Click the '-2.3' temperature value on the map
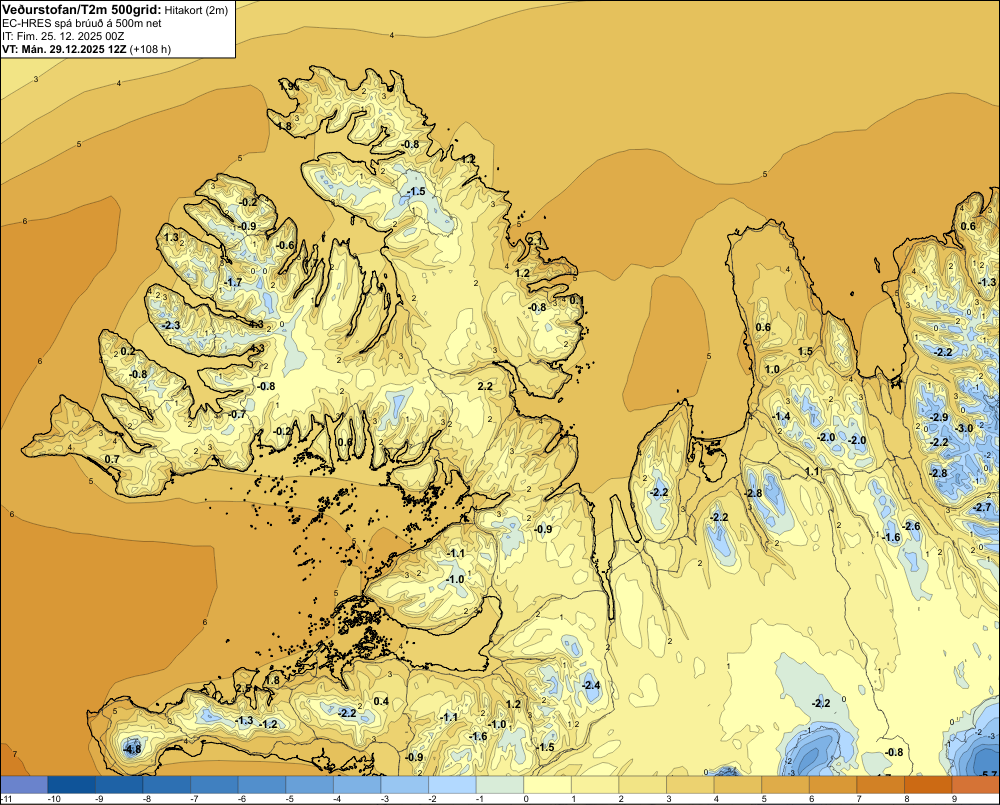 click(x=171, y=325)
